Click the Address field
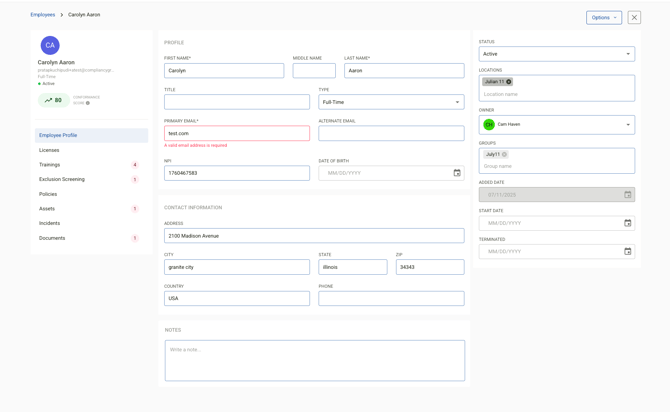This screenshot has height=412, width=670. point(314,235)
